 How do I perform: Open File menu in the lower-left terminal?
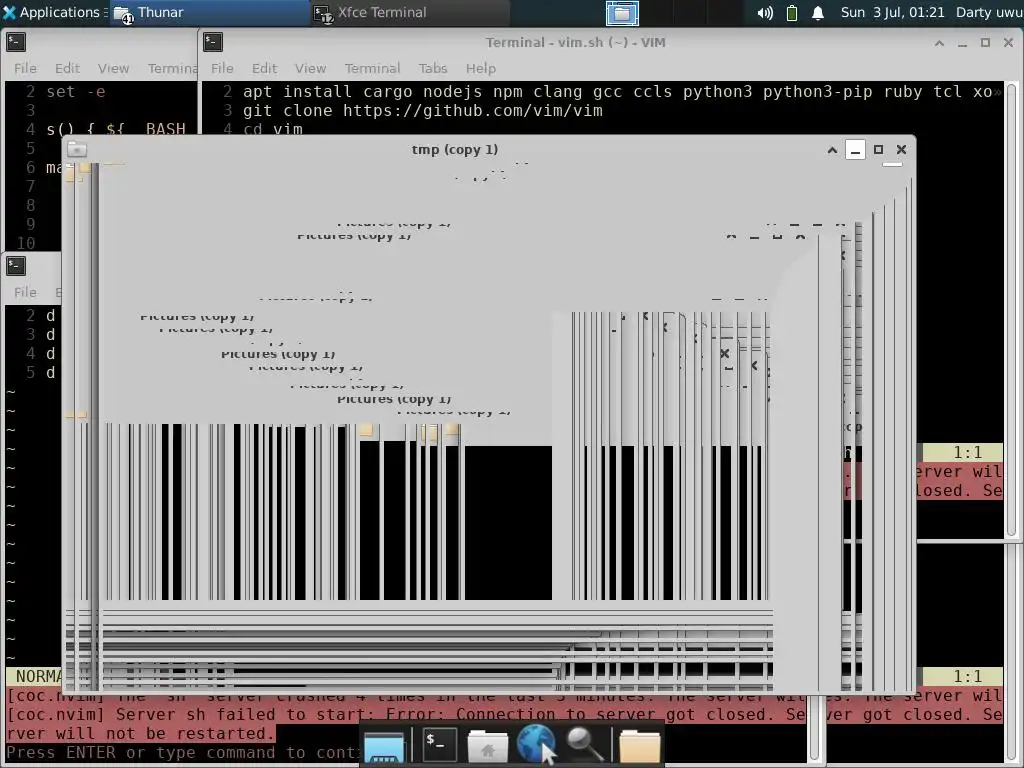(25, 292)
